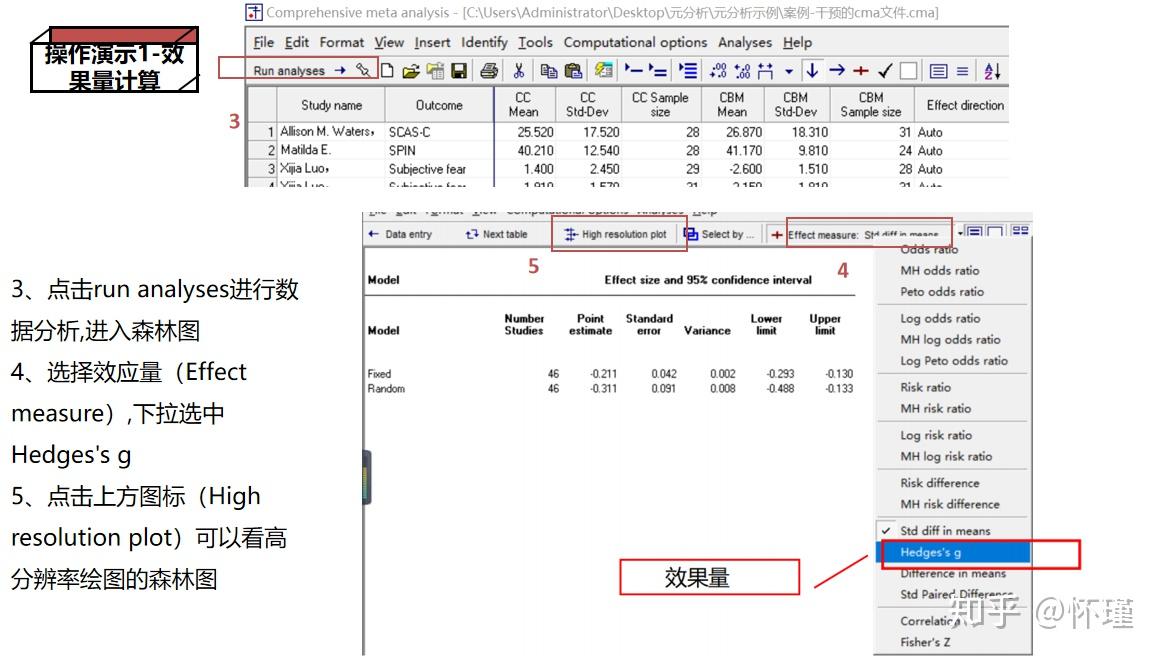Image resolution: width=1163 pixels, height=660 pixels.
Task: Click the Save floppy disk icon
Action: [459, 70]
